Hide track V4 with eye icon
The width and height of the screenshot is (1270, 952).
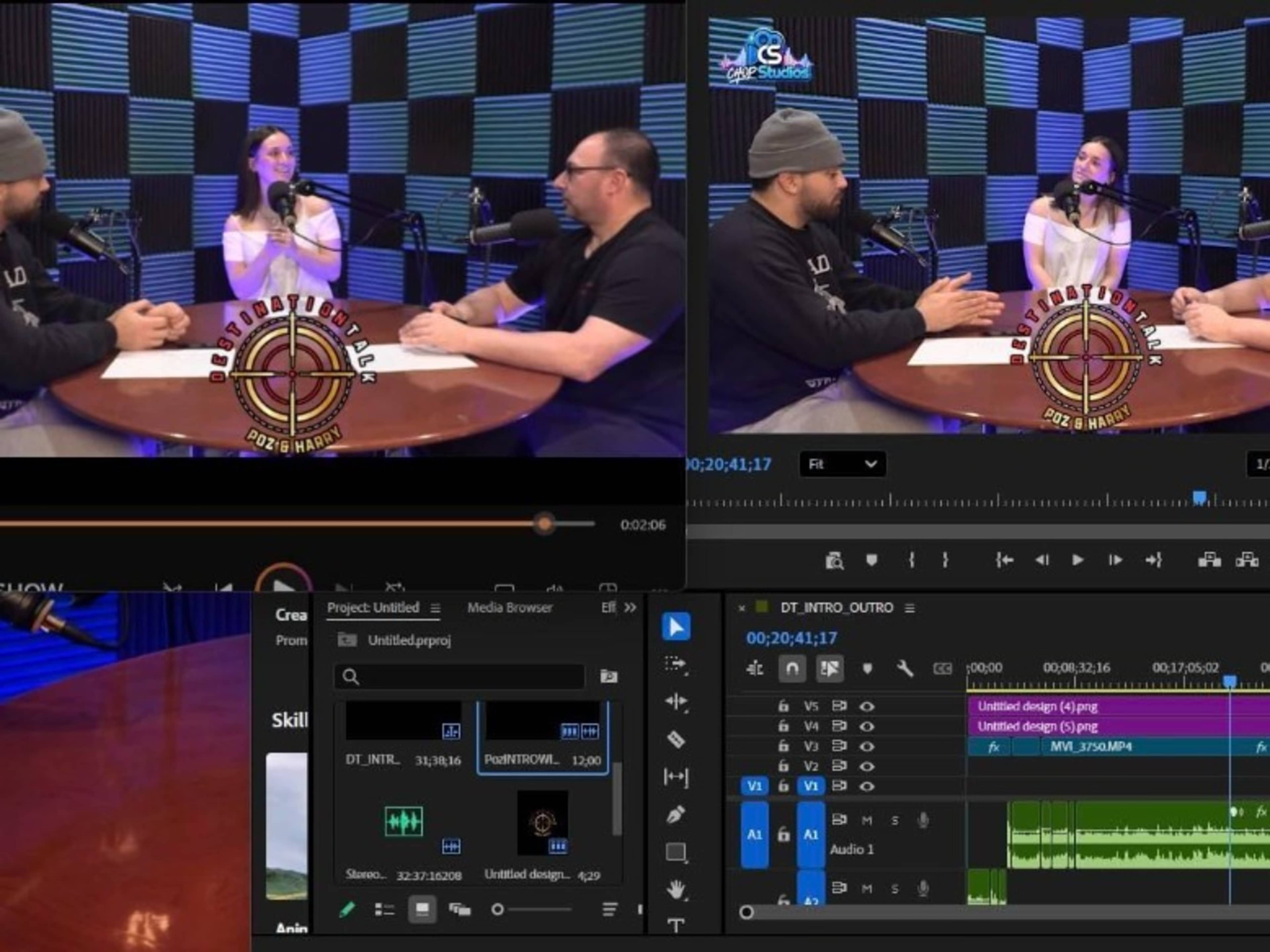click(867, 726)
